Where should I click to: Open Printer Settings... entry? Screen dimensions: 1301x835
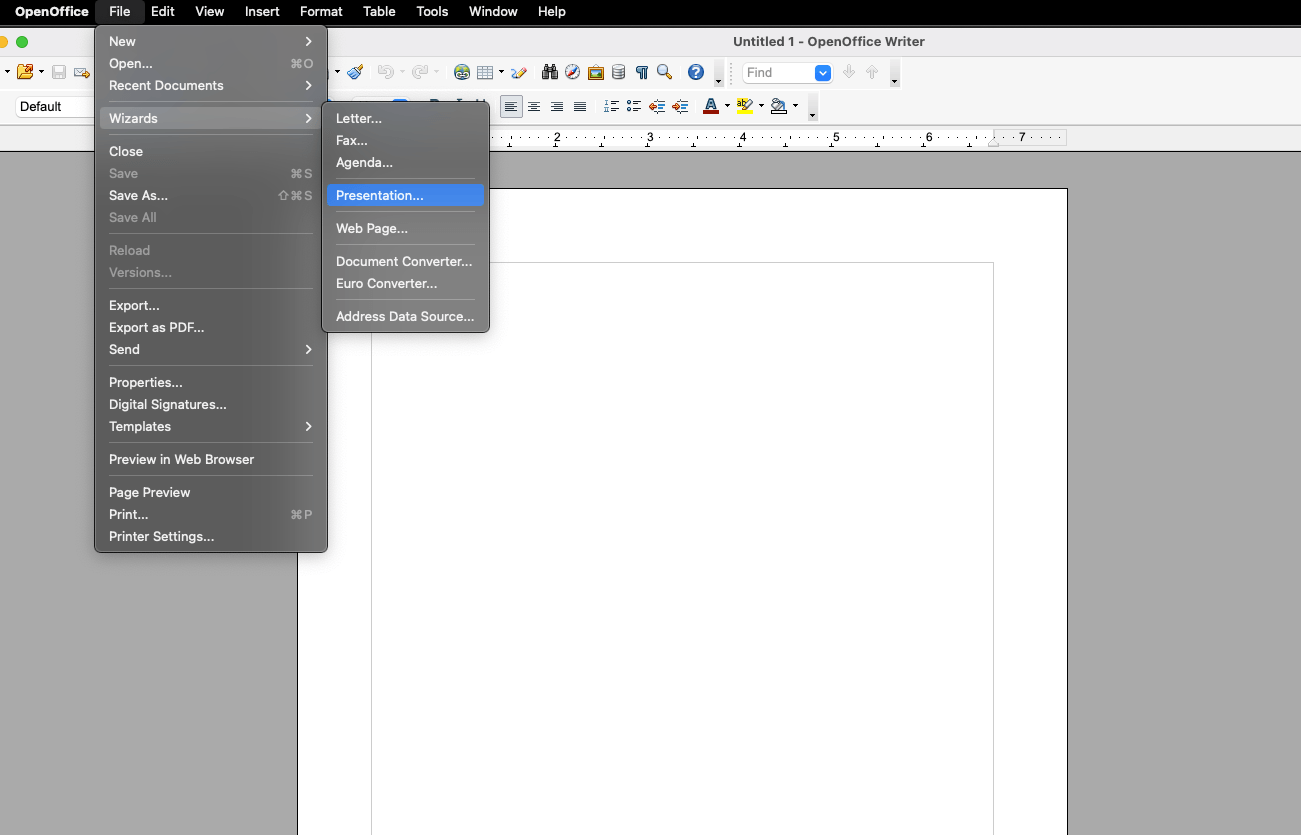(x=211, y=536)
